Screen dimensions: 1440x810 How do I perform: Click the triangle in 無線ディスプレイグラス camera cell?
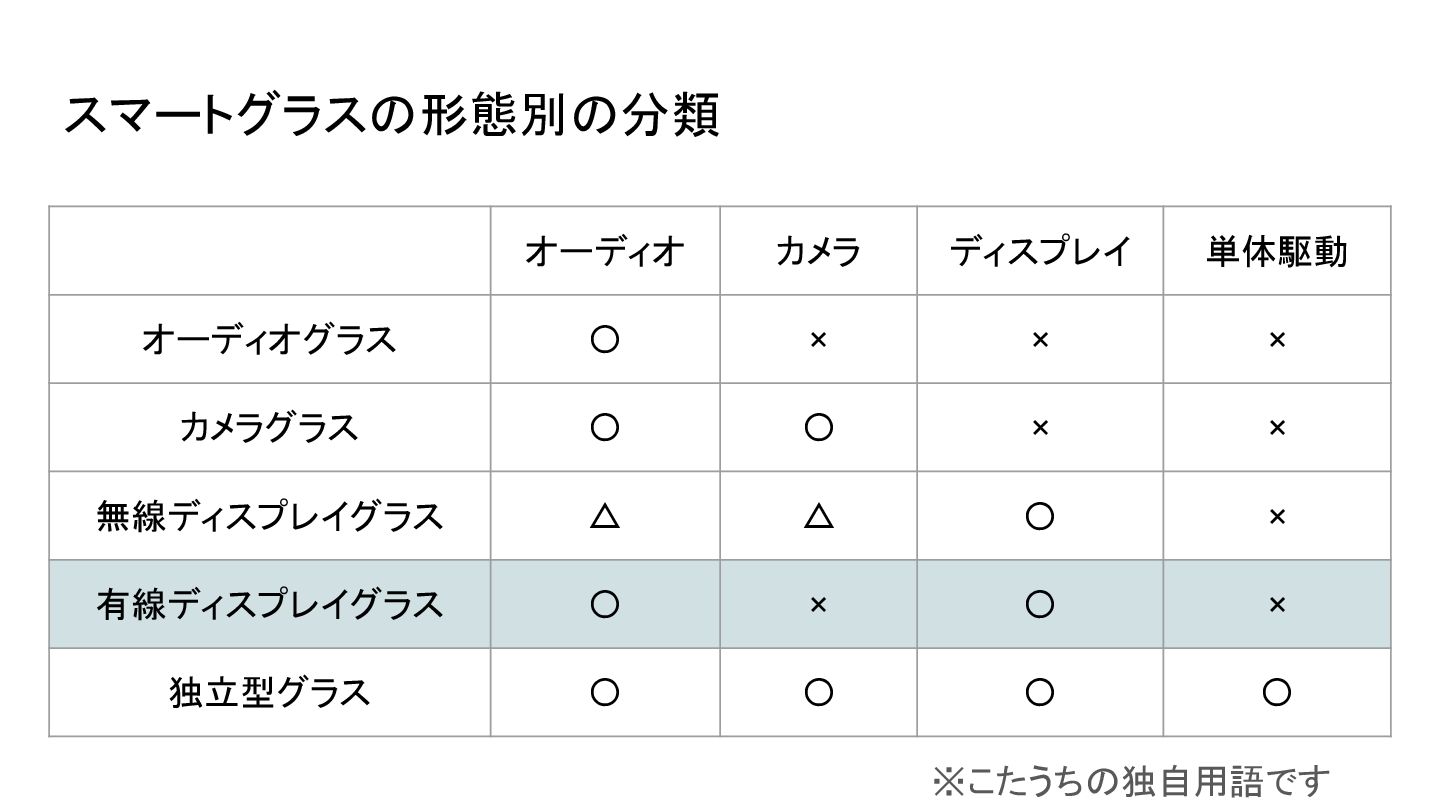[818, 516]
